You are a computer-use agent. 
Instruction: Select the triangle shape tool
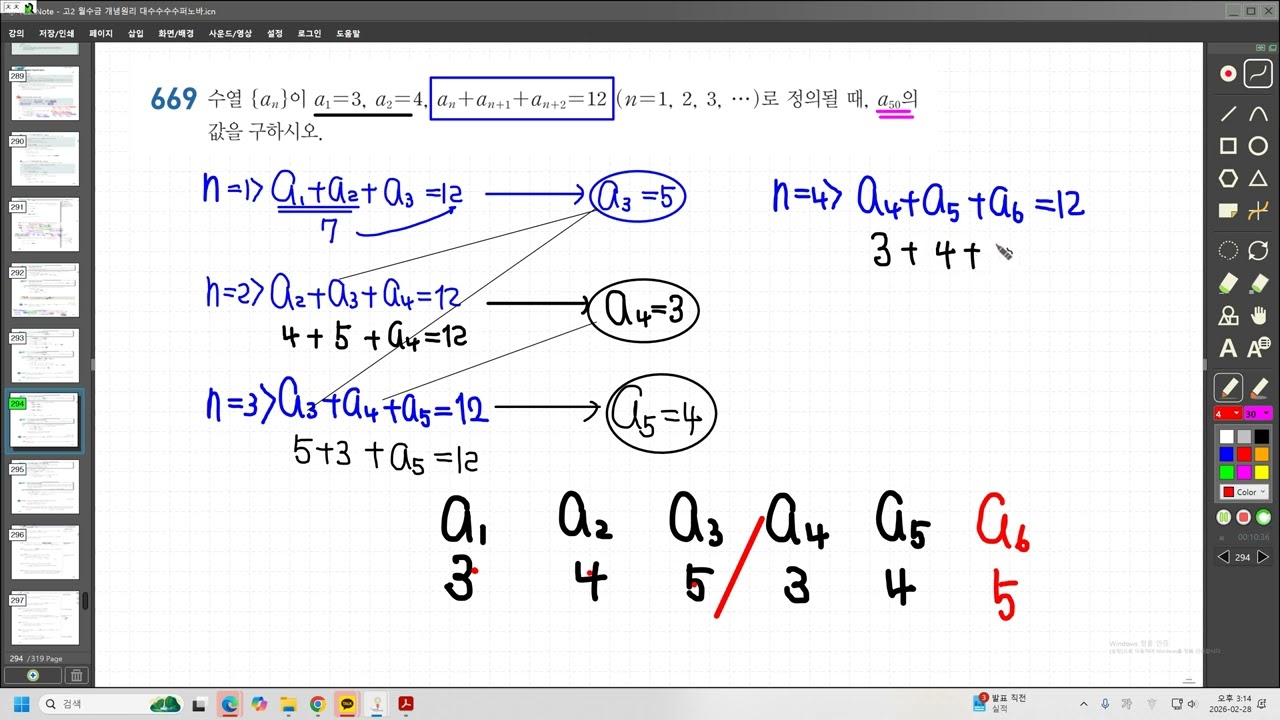click(1258, 179)
